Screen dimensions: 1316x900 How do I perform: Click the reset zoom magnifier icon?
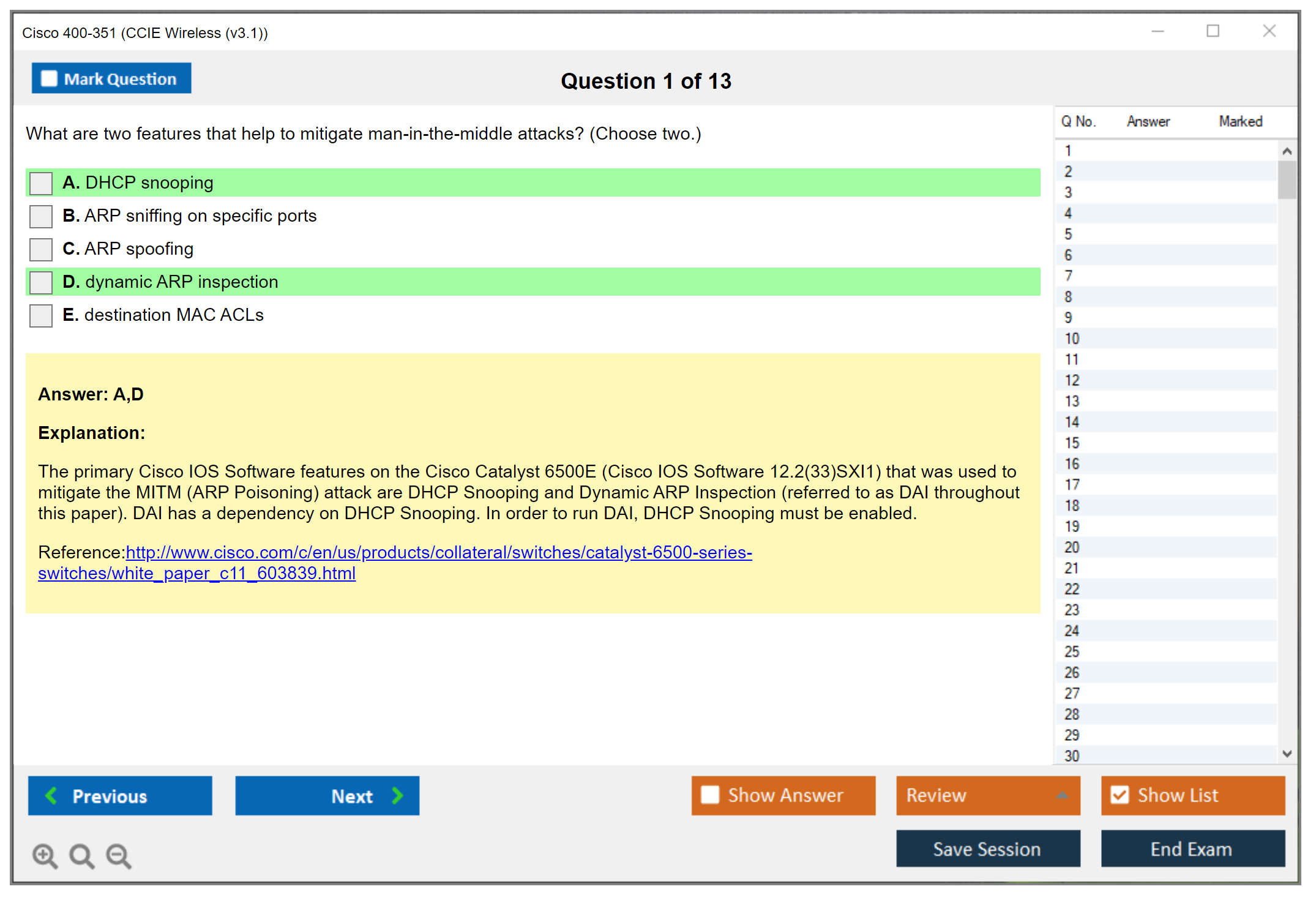click(x=81, y=855)
